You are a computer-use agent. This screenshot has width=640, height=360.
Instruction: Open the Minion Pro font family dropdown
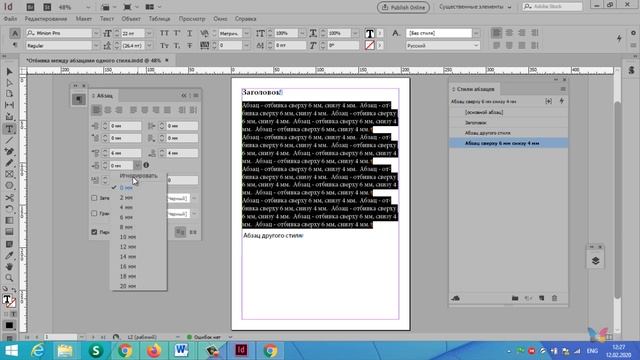pyautogui.click(x=96, y=33)
